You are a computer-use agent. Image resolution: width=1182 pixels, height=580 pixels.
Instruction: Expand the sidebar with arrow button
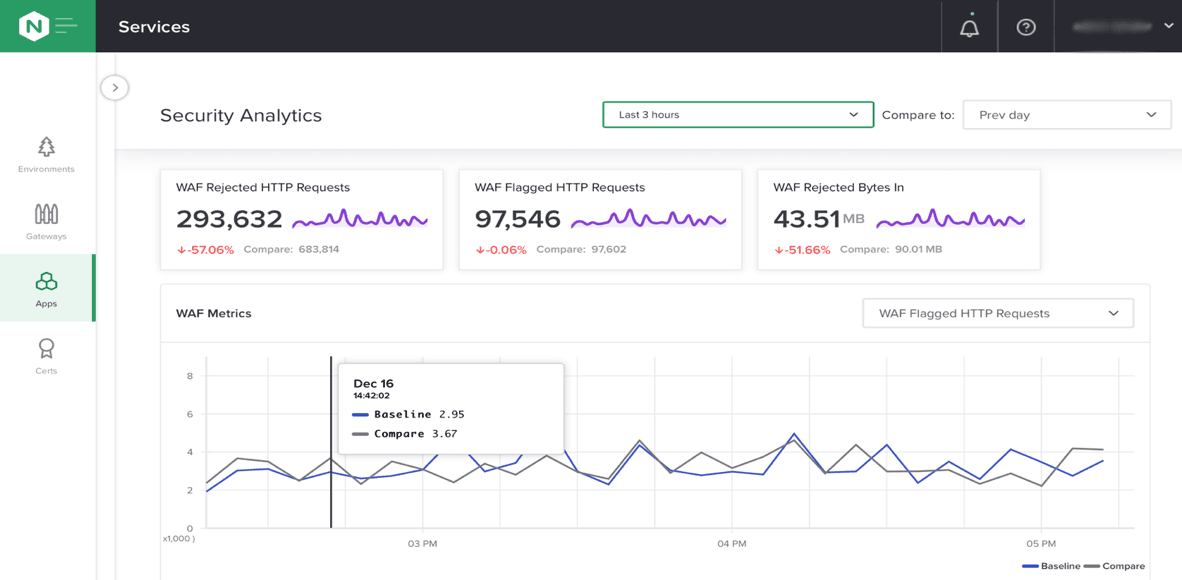coord(115,88)
